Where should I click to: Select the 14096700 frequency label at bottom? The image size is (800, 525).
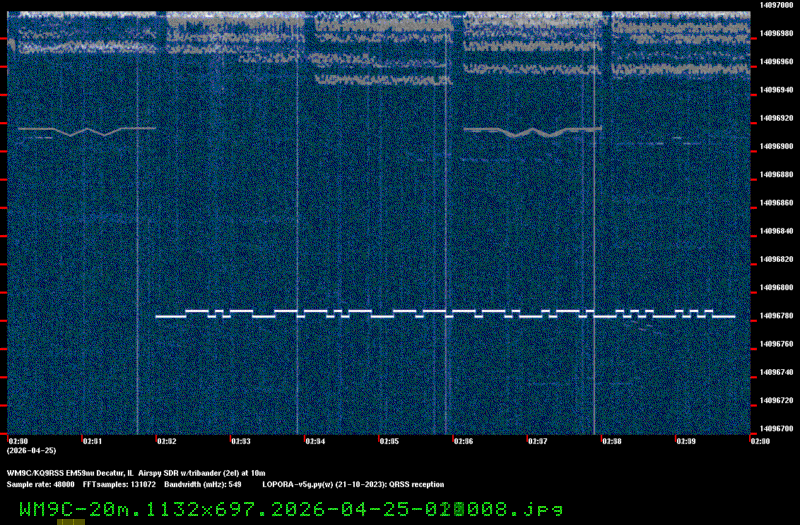[x=777, y=429]
